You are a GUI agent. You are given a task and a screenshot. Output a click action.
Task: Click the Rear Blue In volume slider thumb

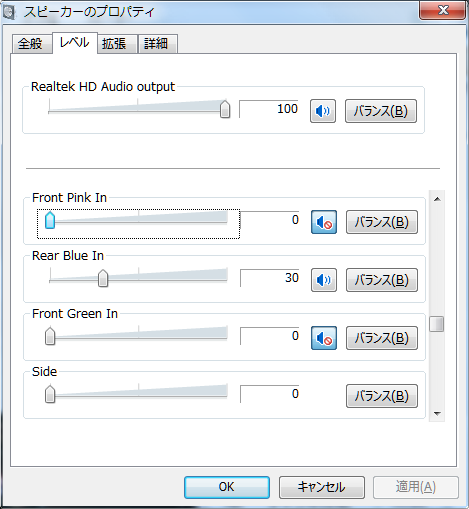[x=103, y=278]
